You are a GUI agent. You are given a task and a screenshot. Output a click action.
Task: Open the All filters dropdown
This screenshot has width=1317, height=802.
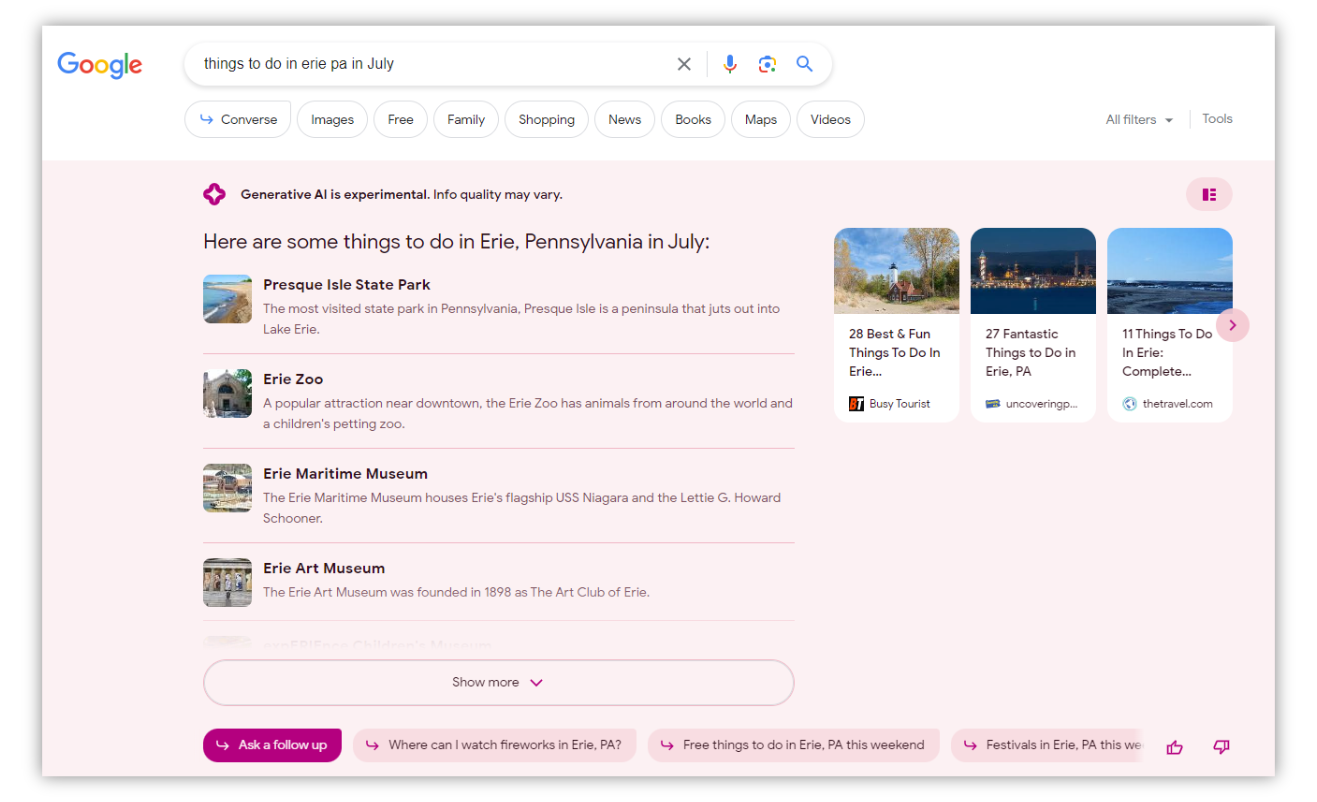click(x=1138, y=119)
